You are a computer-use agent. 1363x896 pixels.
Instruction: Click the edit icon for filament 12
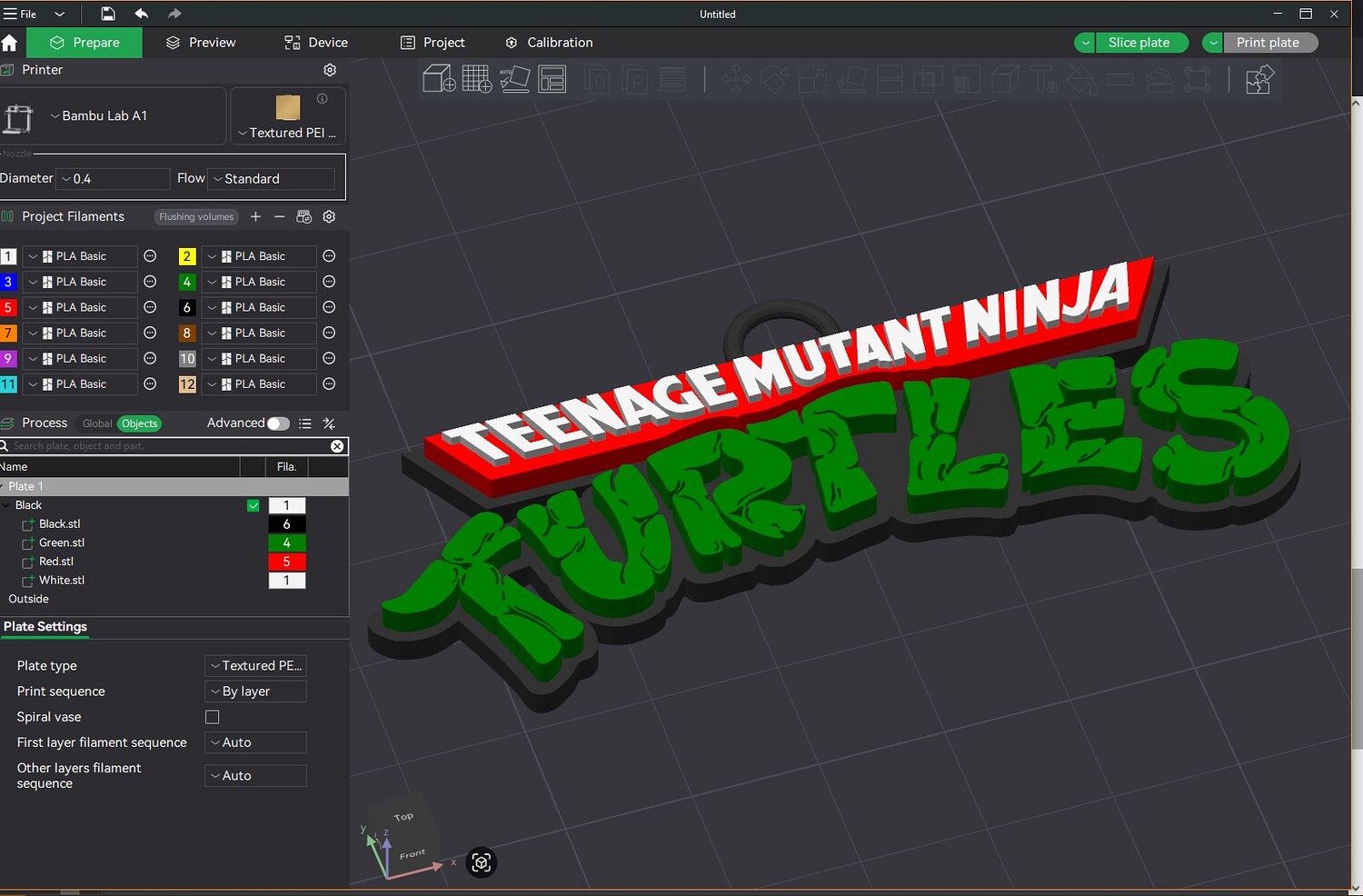coord(330,384)
